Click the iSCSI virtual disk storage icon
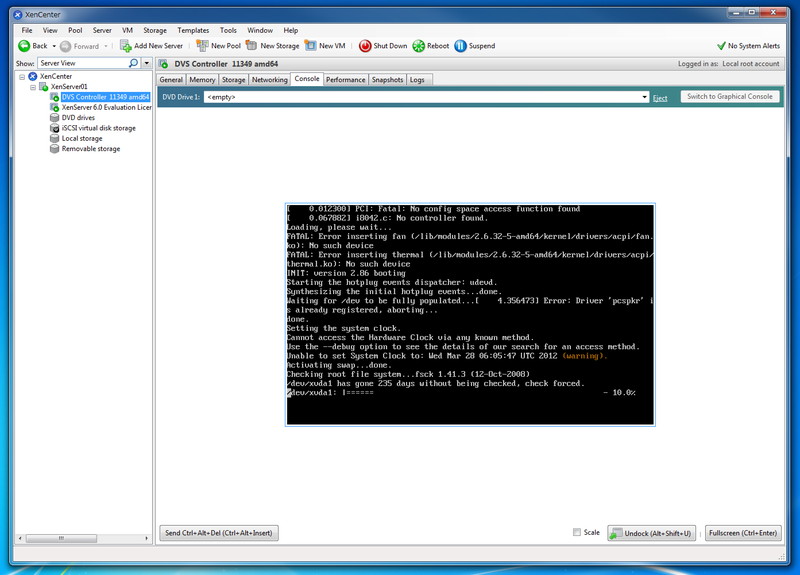 click(55, 128)
